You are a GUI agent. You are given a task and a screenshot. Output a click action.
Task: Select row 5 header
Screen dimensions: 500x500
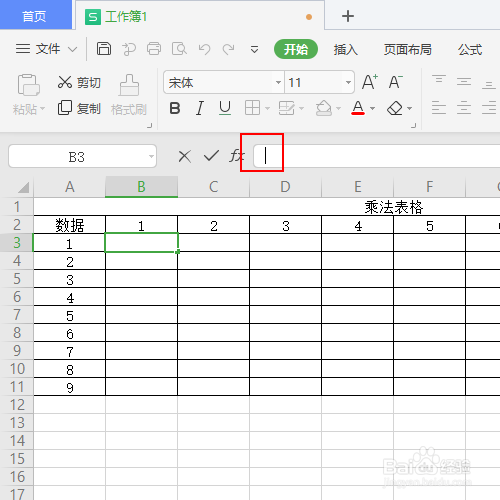click(x=17, y=279)
